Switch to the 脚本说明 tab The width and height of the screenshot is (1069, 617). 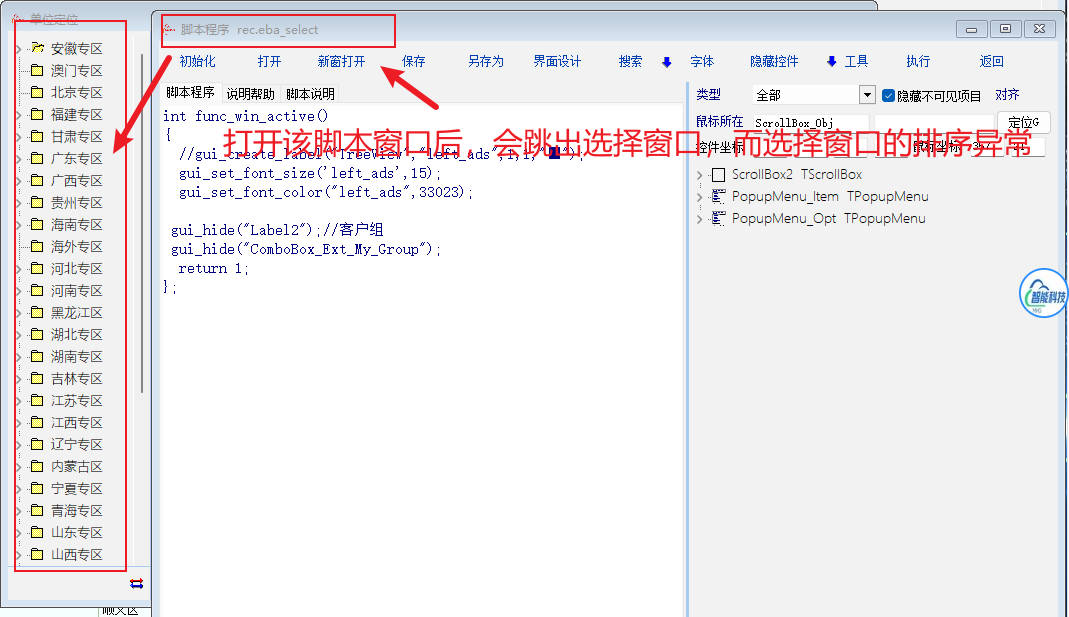(310, 94)
